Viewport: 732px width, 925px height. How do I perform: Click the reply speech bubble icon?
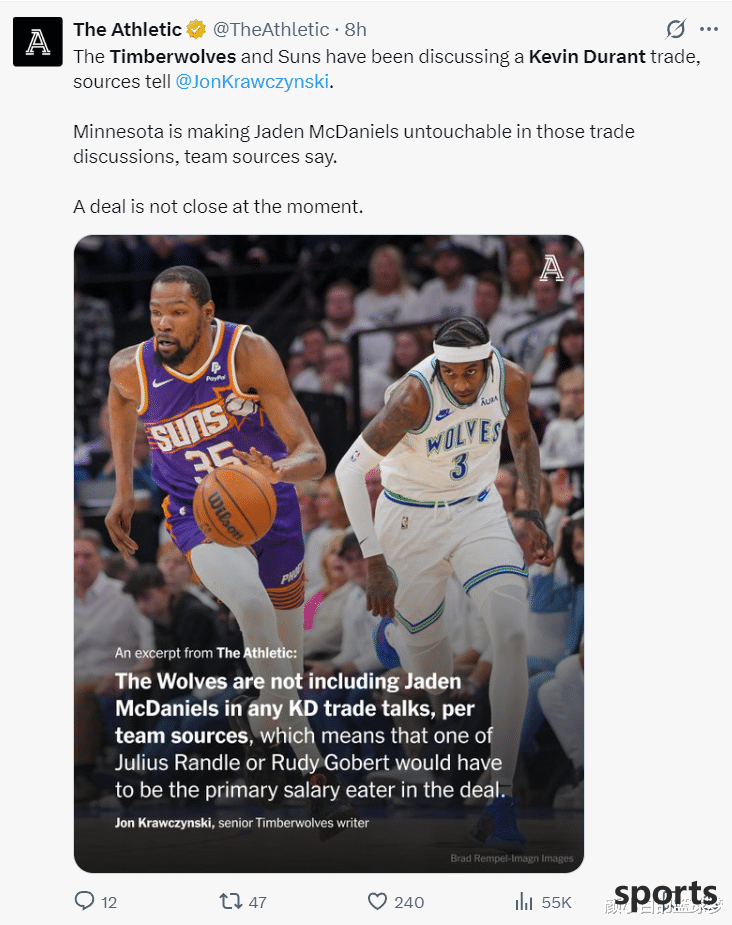click(84, 901)
